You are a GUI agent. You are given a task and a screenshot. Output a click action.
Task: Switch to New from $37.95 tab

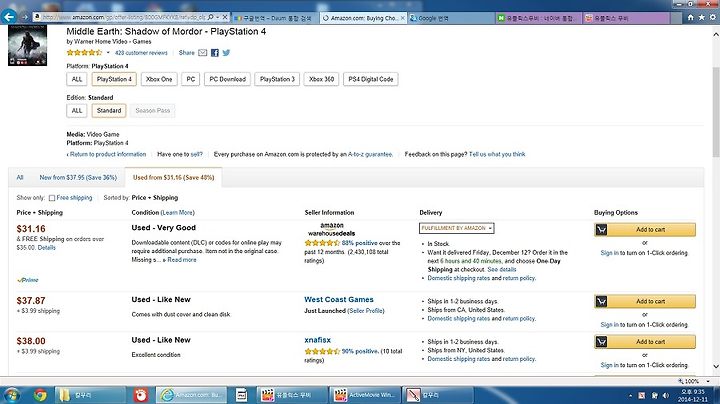coord(78,178)
